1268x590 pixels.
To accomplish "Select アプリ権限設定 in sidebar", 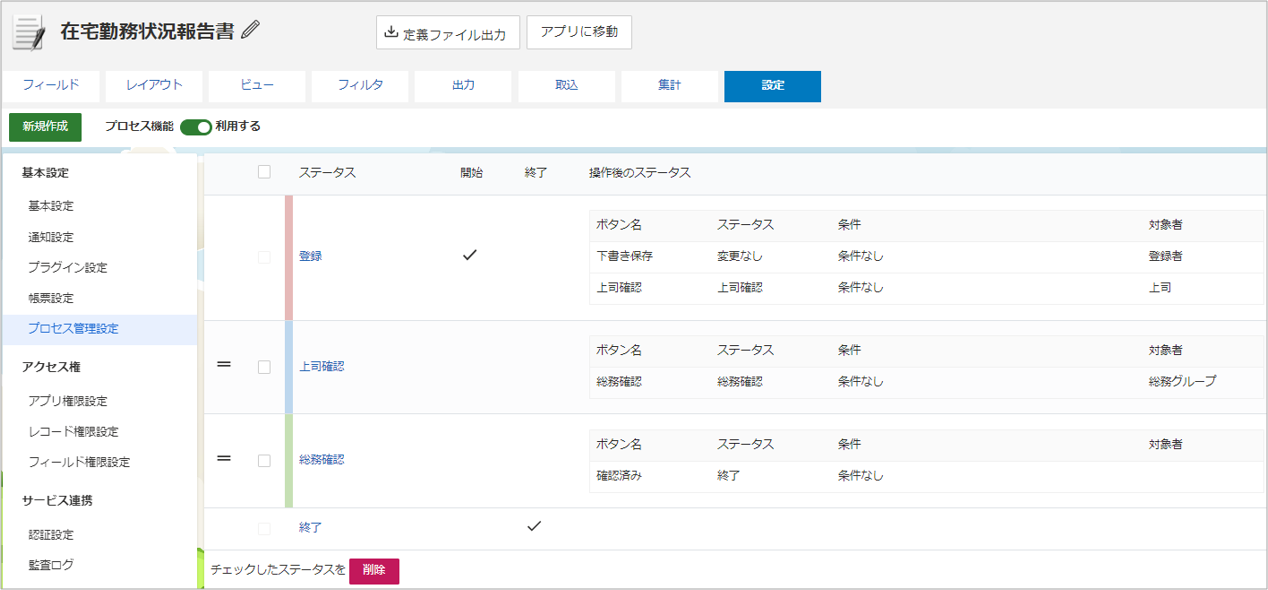I will coord(100,401).
